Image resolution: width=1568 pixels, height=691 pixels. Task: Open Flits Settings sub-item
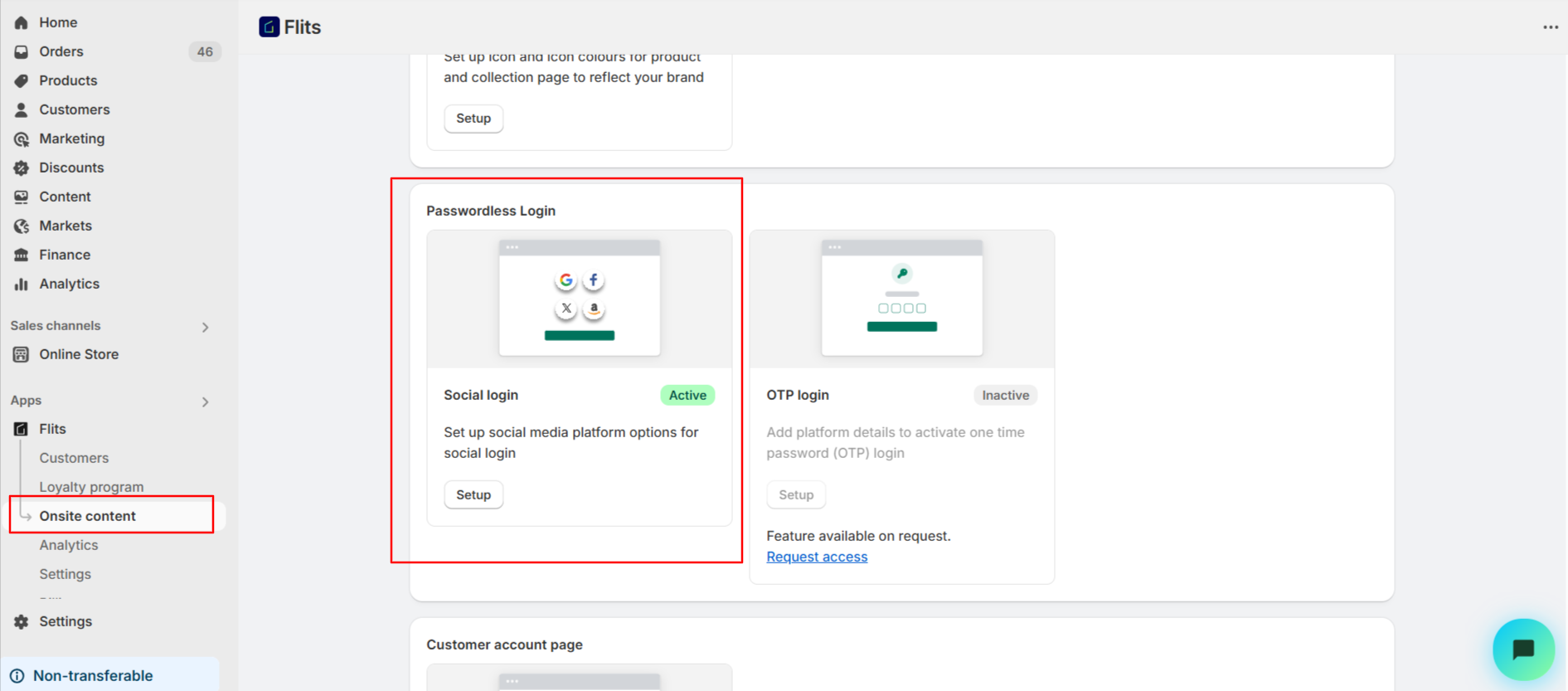click(x=65, y=574)
